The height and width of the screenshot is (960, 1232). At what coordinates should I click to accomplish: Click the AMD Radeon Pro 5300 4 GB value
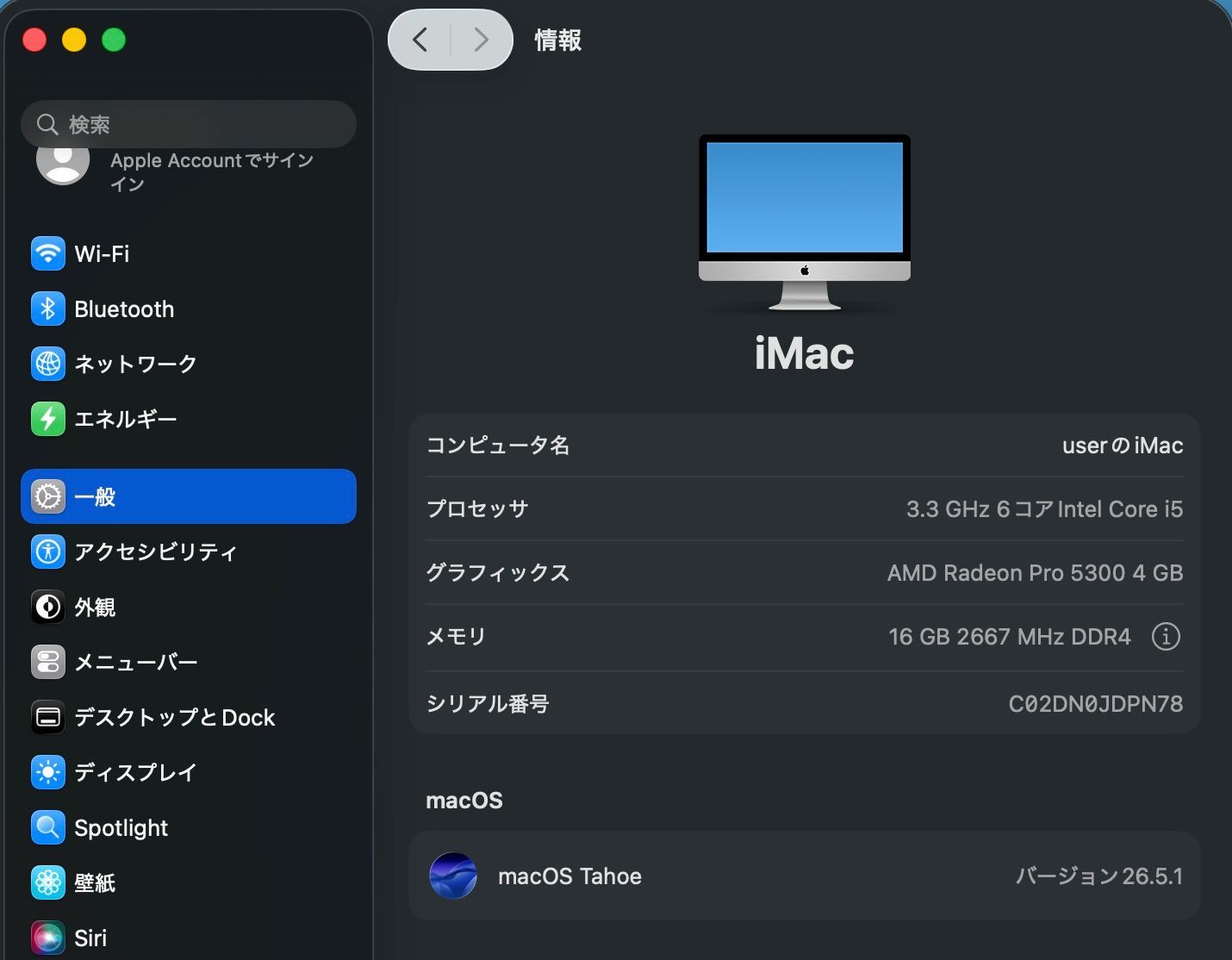point(1035,573)
